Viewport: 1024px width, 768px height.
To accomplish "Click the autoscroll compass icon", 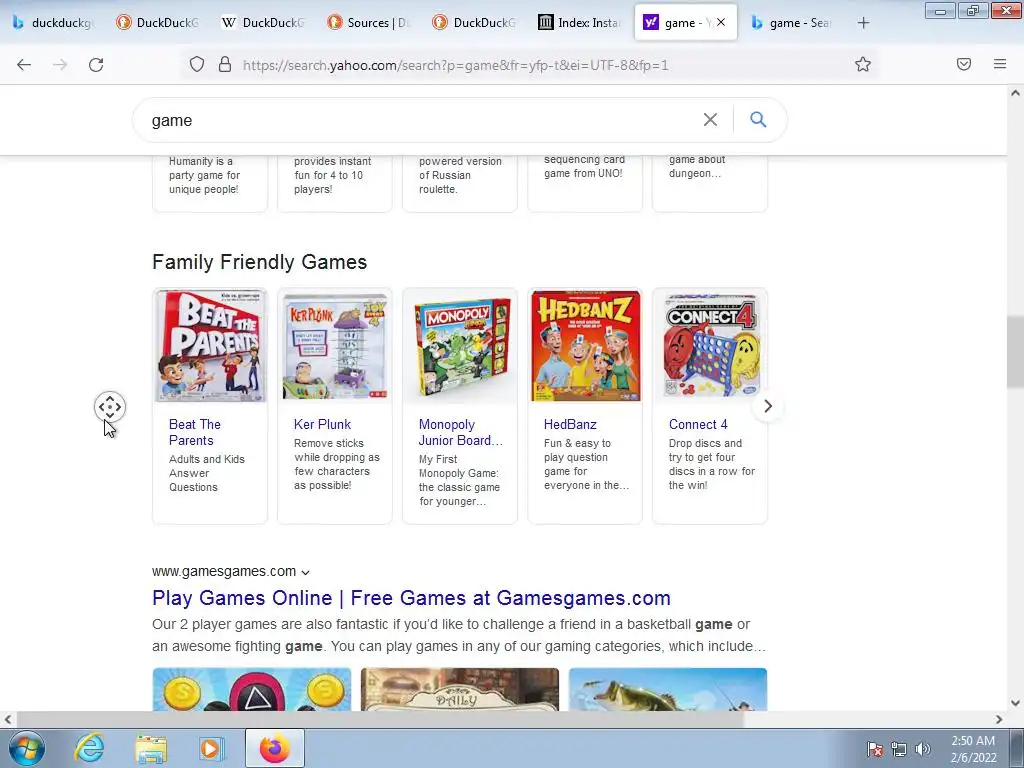I will point(110,408).
